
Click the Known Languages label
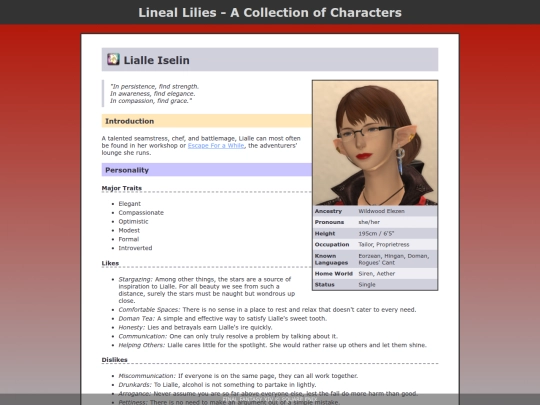331,259
